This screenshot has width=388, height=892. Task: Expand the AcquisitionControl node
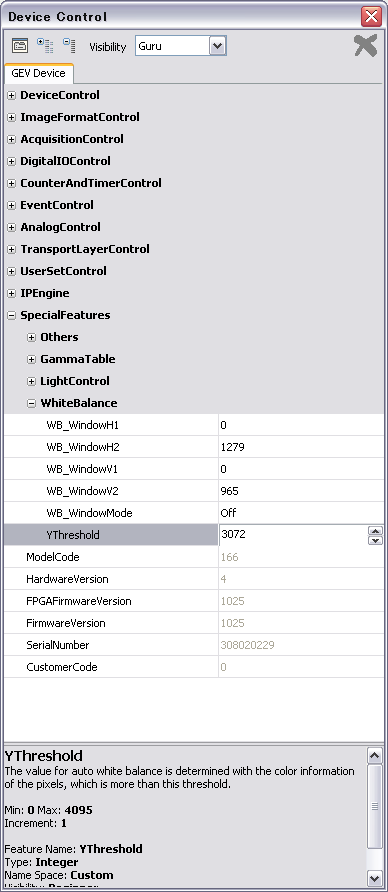pos(11,139)
